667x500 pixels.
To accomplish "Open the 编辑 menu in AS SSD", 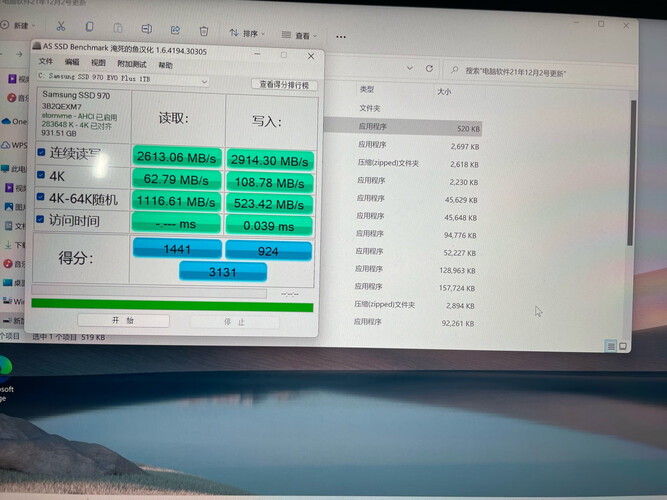I will coord(72,62).
